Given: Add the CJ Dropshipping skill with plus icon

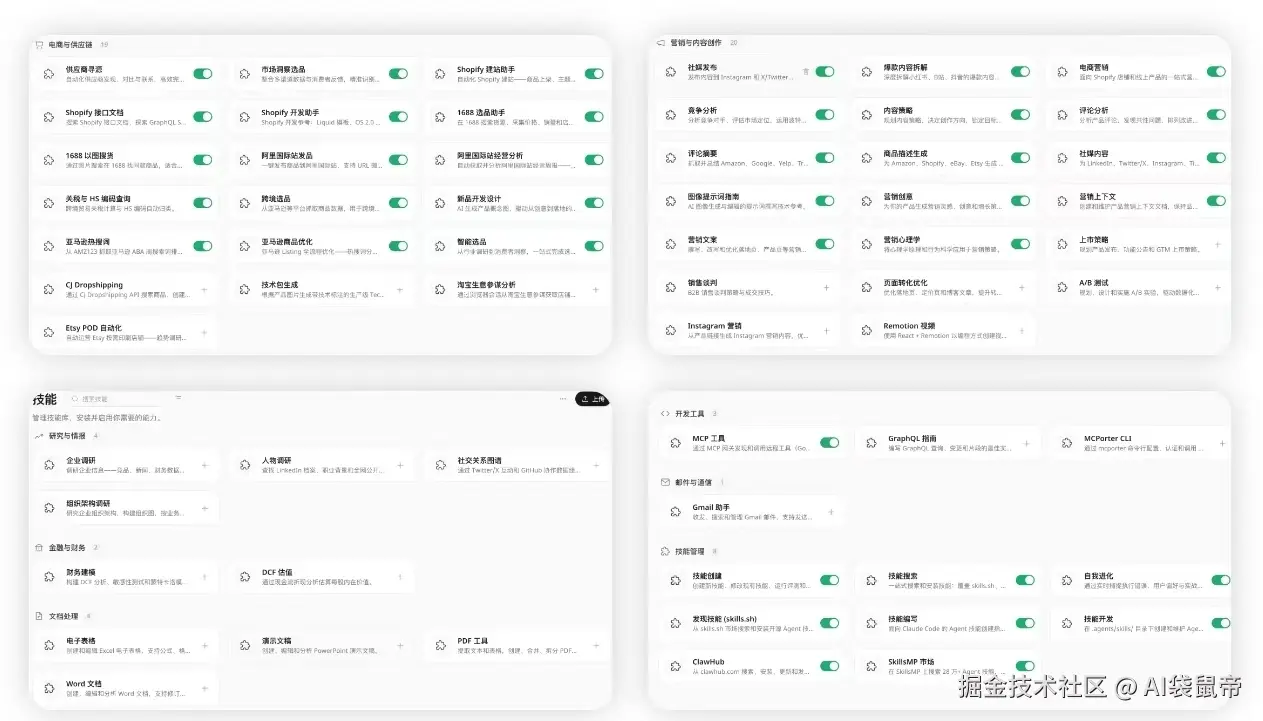Looking at the screenshot, I should tap(204, 290).
